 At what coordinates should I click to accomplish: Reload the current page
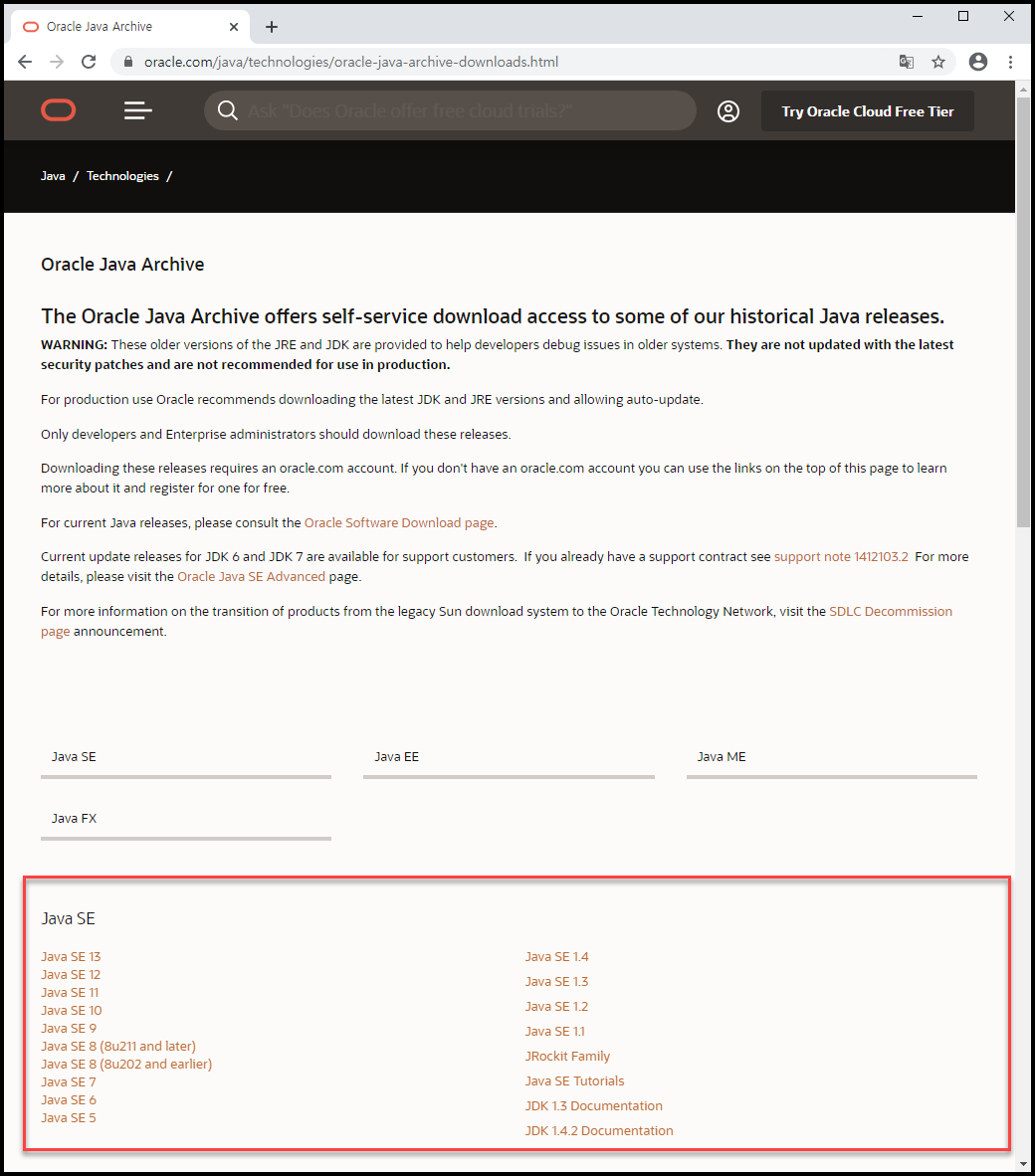[89, 62]
